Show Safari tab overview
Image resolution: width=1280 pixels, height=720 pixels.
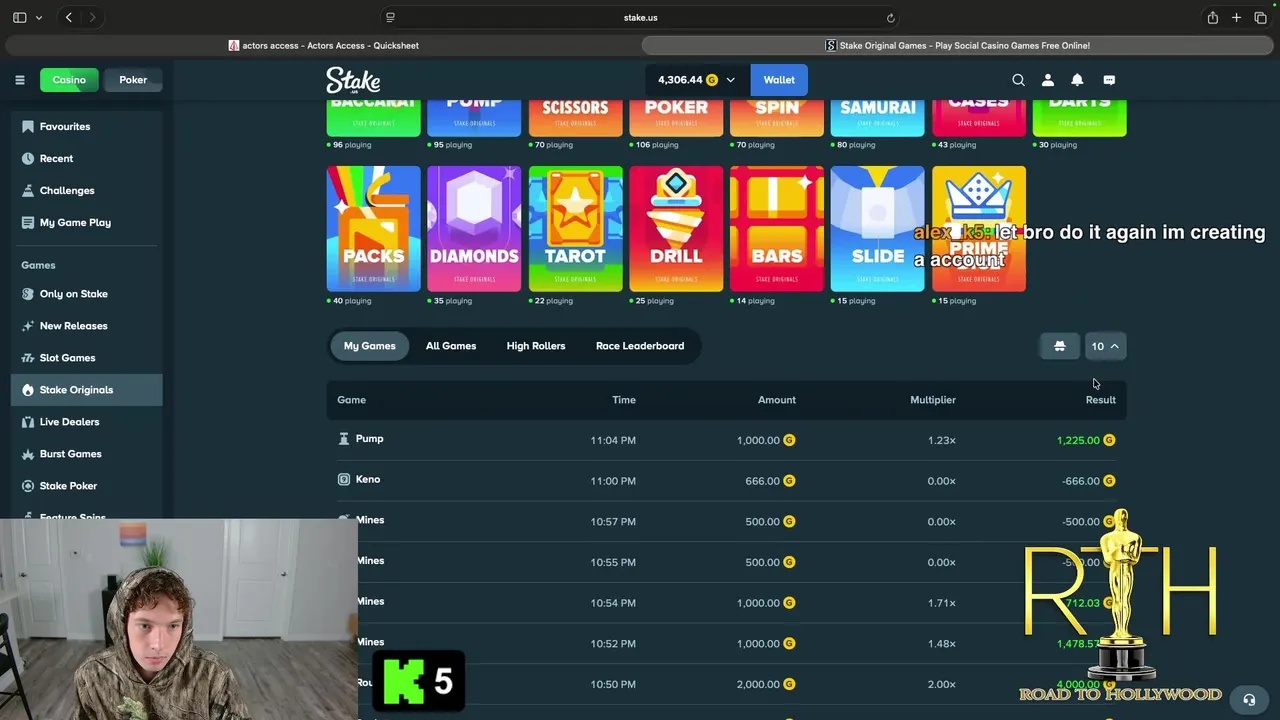[1260, 18]
